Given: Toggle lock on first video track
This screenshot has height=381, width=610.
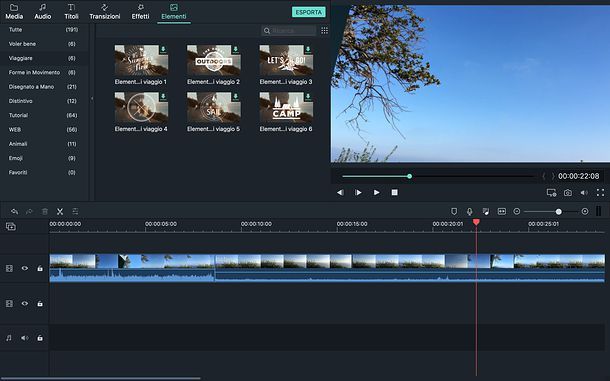Looking at the screenshot, I should 40,268.
